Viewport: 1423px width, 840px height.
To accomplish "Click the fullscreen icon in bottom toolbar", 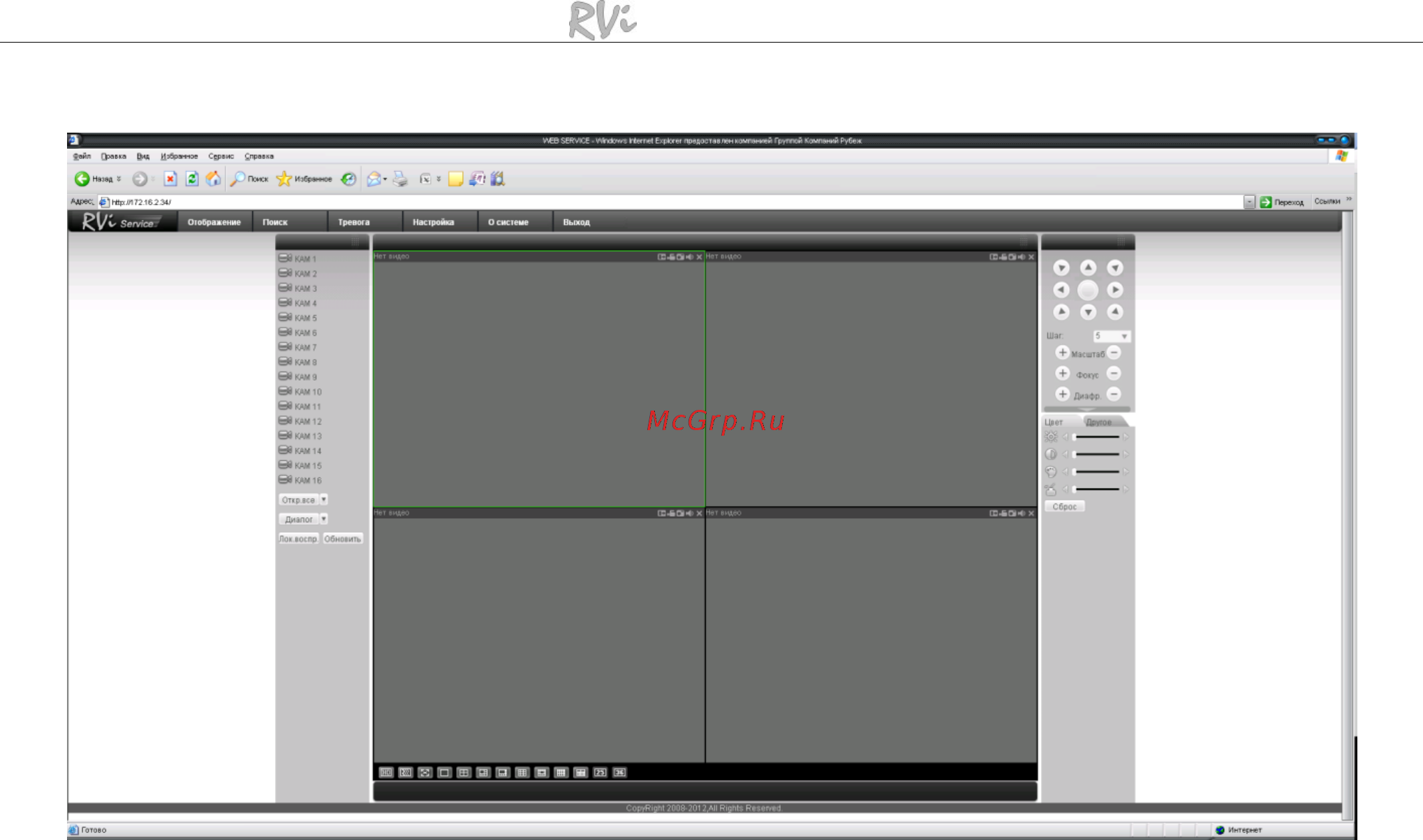I will [x=425, y=772].
